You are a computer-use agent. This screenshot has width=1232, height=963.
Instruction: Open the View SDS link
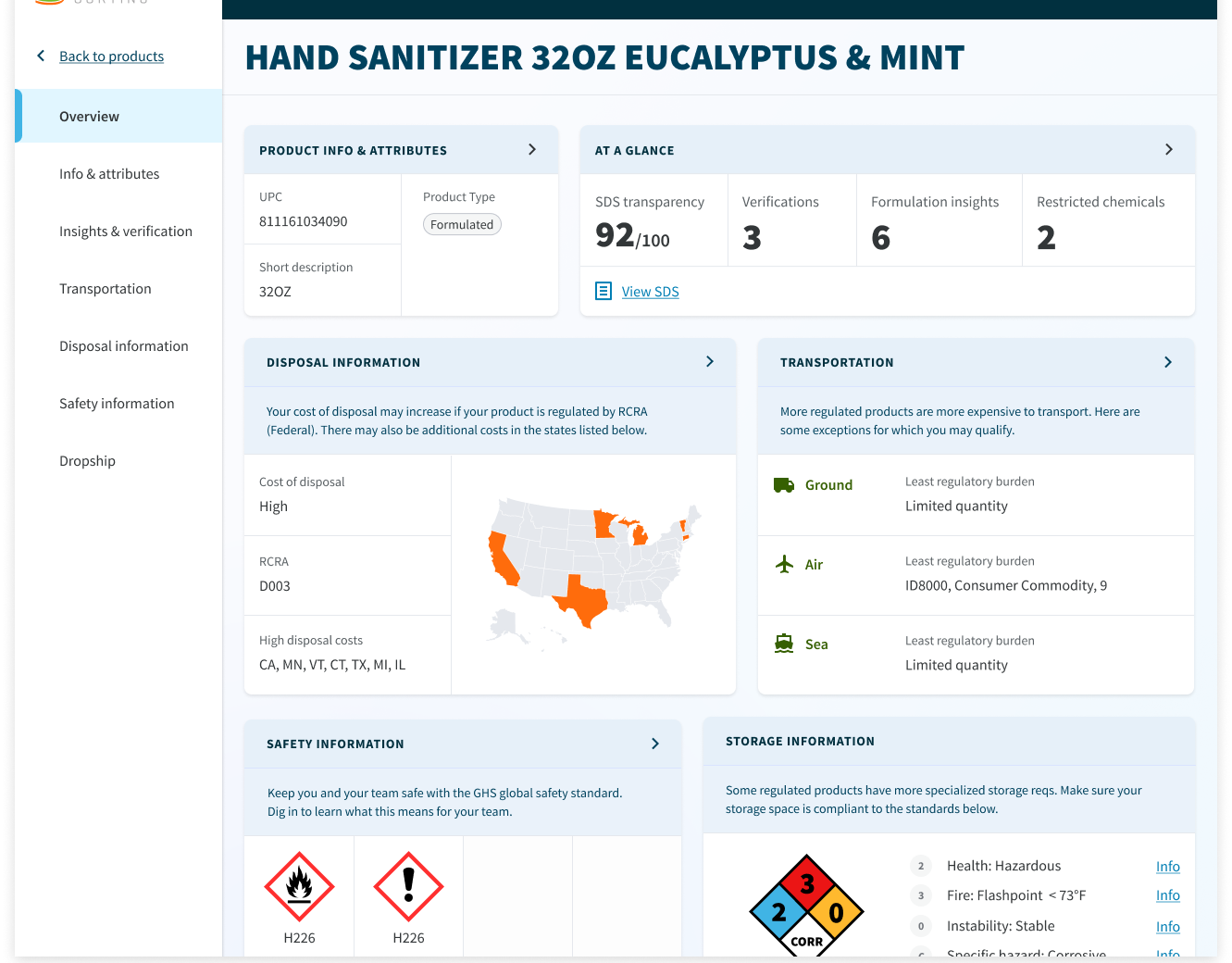[650, 292]
